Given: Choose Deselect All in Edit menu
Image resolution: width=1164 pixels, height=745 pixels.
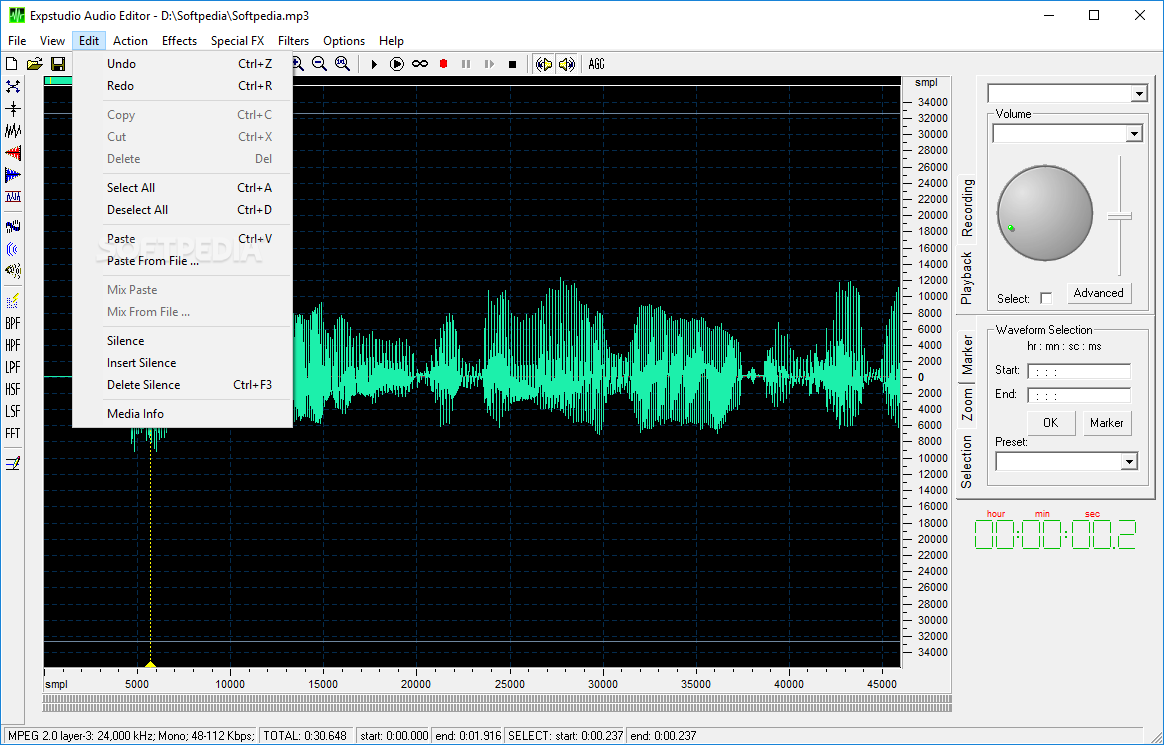Looking at the screenshot, I should 182,210.
